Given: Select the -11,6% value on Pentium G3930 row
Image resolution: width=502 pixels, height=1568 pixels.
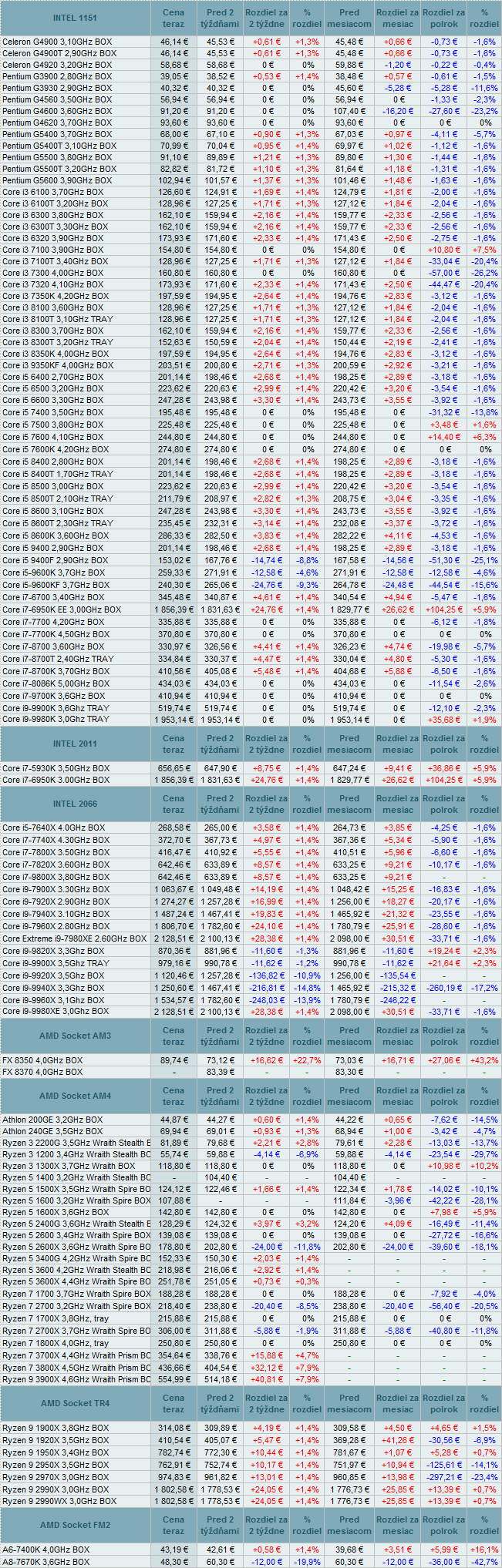Looking at the screenshot, I should click(484, 88).
